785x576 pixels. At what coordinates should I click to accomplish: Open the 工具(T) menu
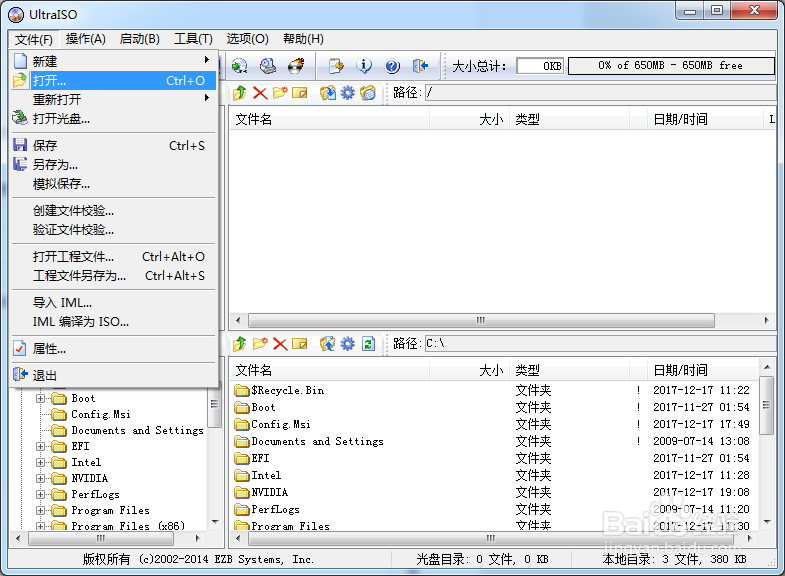coord(193,39)
